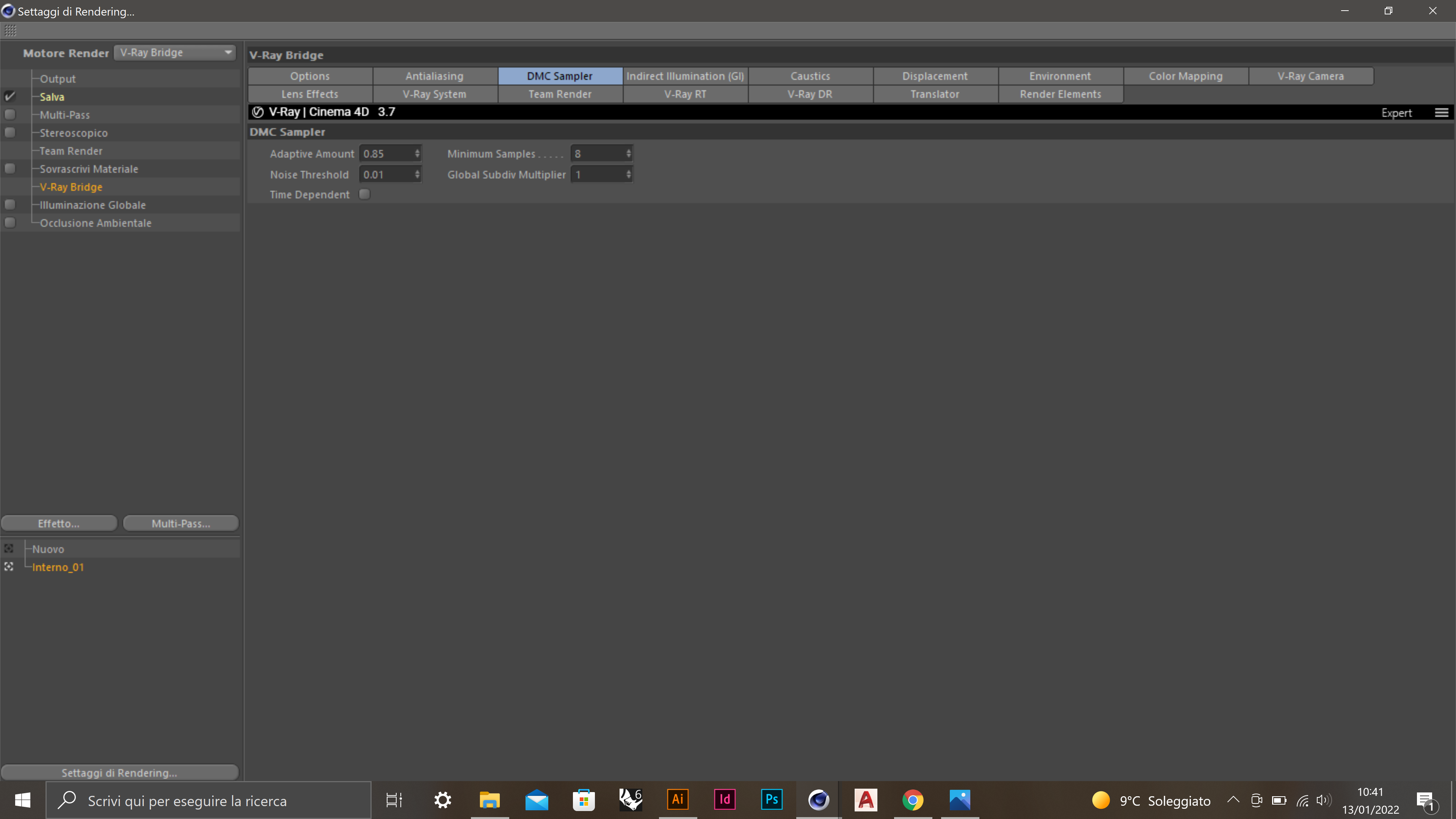Click the V-Ray logo icon in black header
Viewport: 1456px width, 819px height.
click(x=258, y=112)
